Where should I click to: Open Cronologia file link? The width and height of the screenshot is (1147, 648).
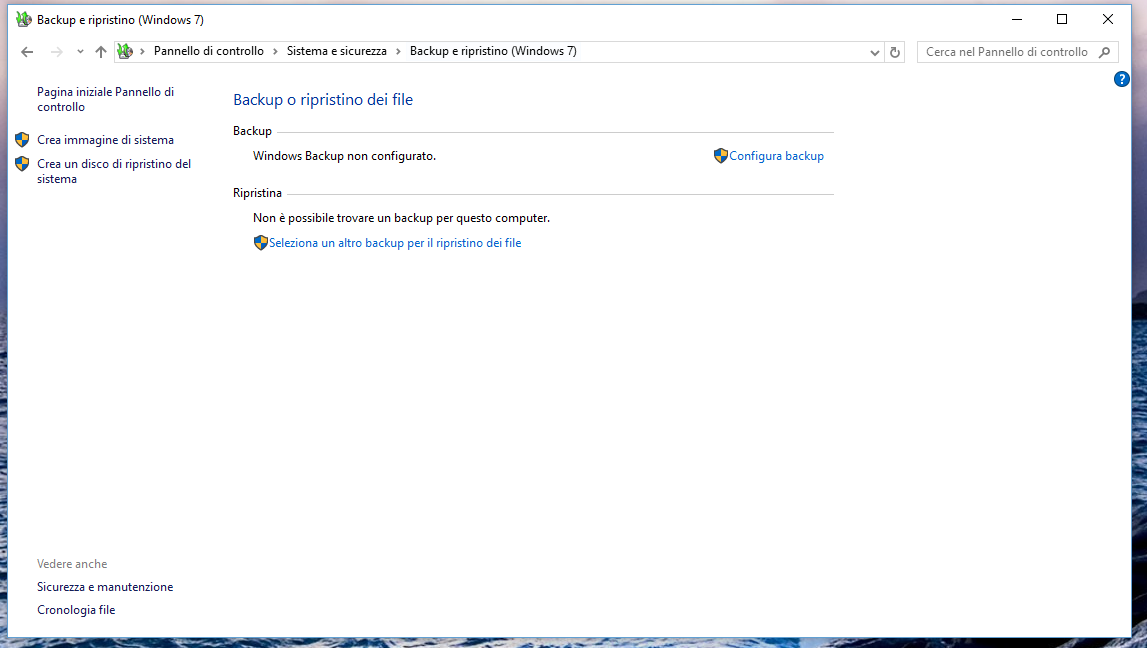point(76,610)
